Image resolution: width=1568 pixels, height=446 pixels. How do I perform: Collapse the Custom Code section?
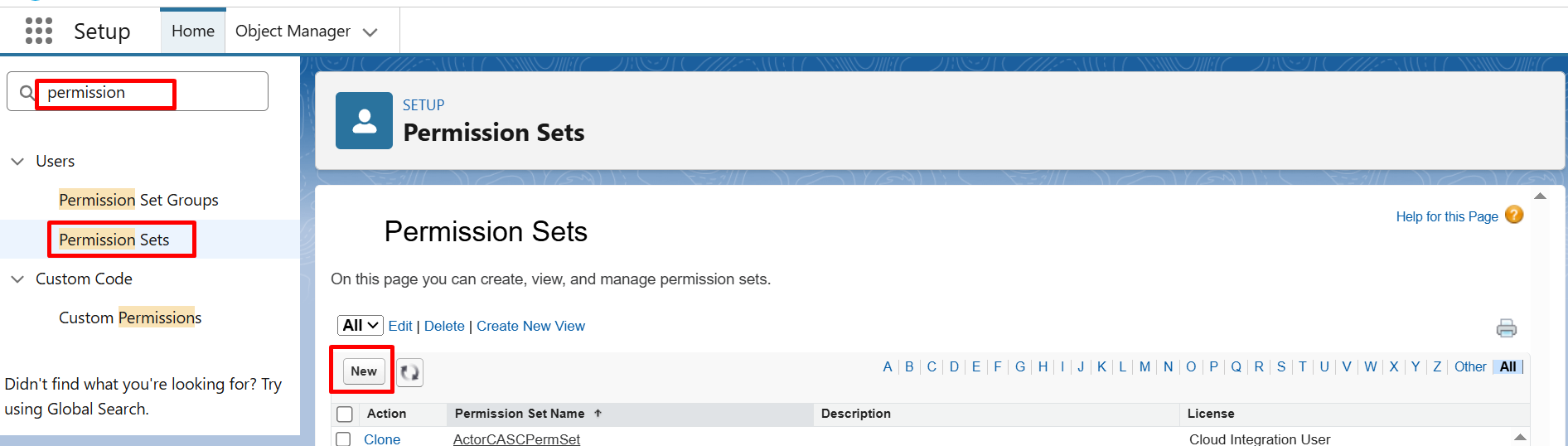tap(17, 279)
